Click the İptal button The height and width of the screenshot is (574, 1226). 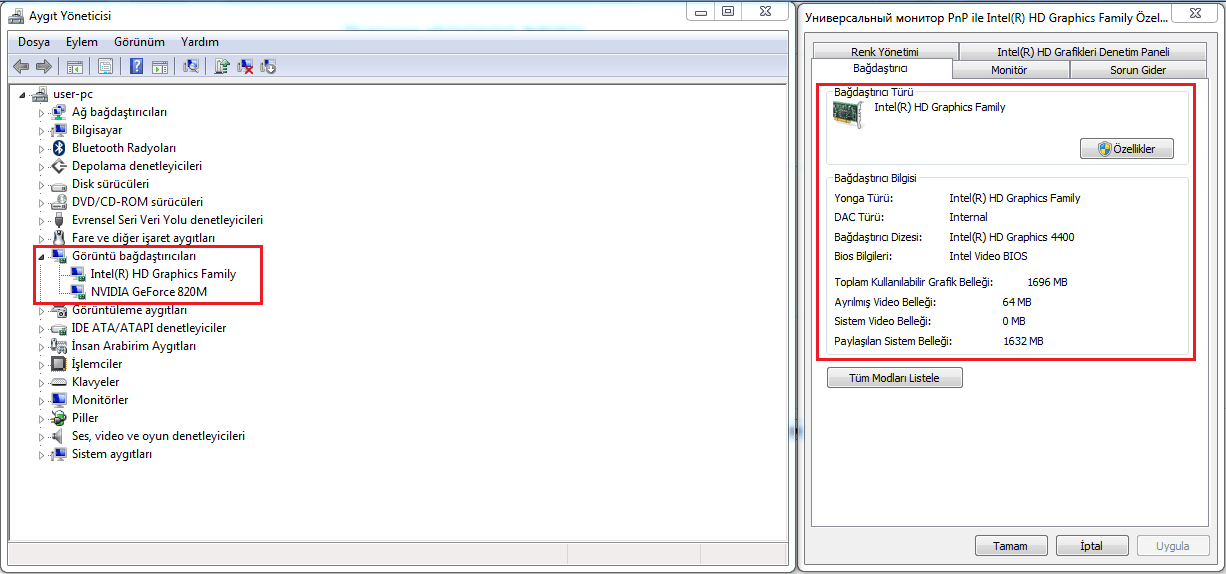pyautogui.click(x=1092, y=546)
